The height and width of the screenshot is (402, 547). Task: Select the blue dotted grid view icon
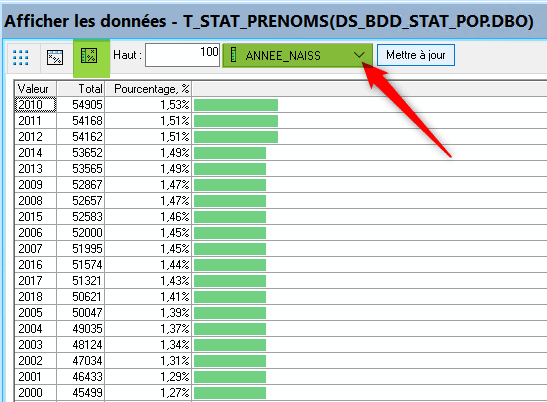click(x=20, y=57)
